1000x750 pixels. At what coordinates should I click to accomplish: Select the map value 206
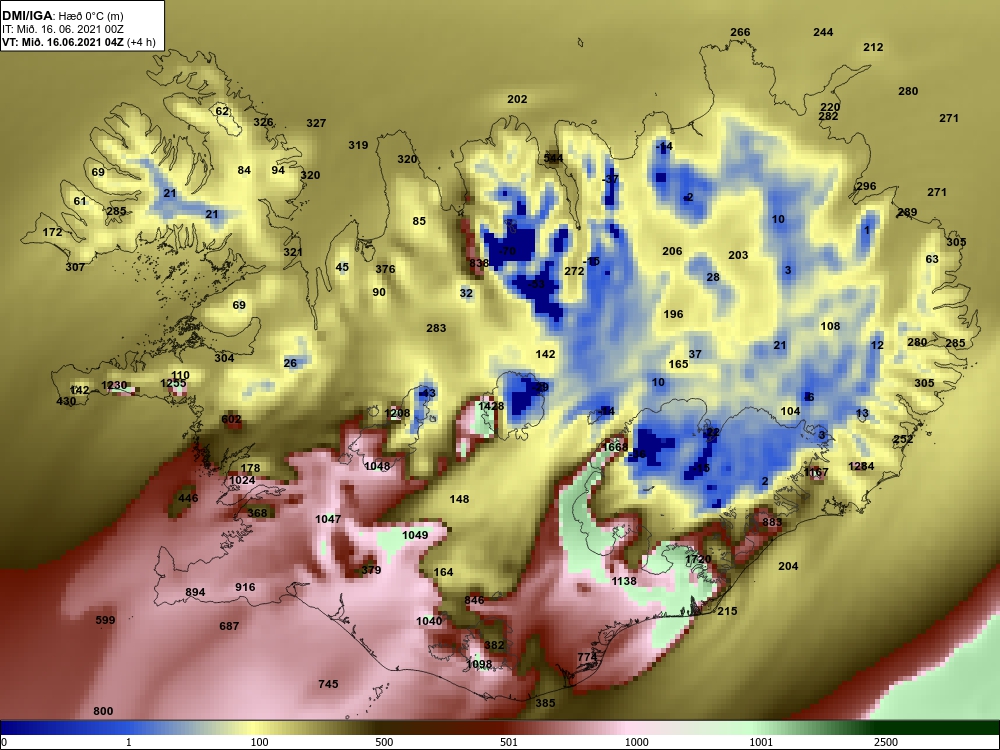(x=672, y=251)
